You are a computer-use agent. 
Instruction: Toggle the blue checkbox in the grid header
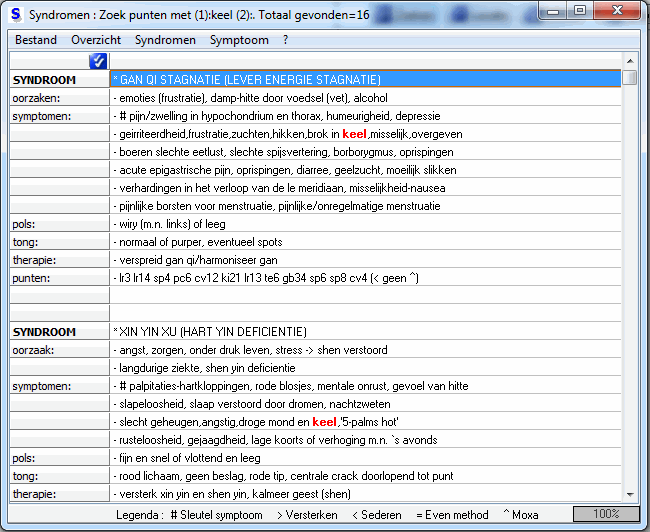tap(98, 61)
